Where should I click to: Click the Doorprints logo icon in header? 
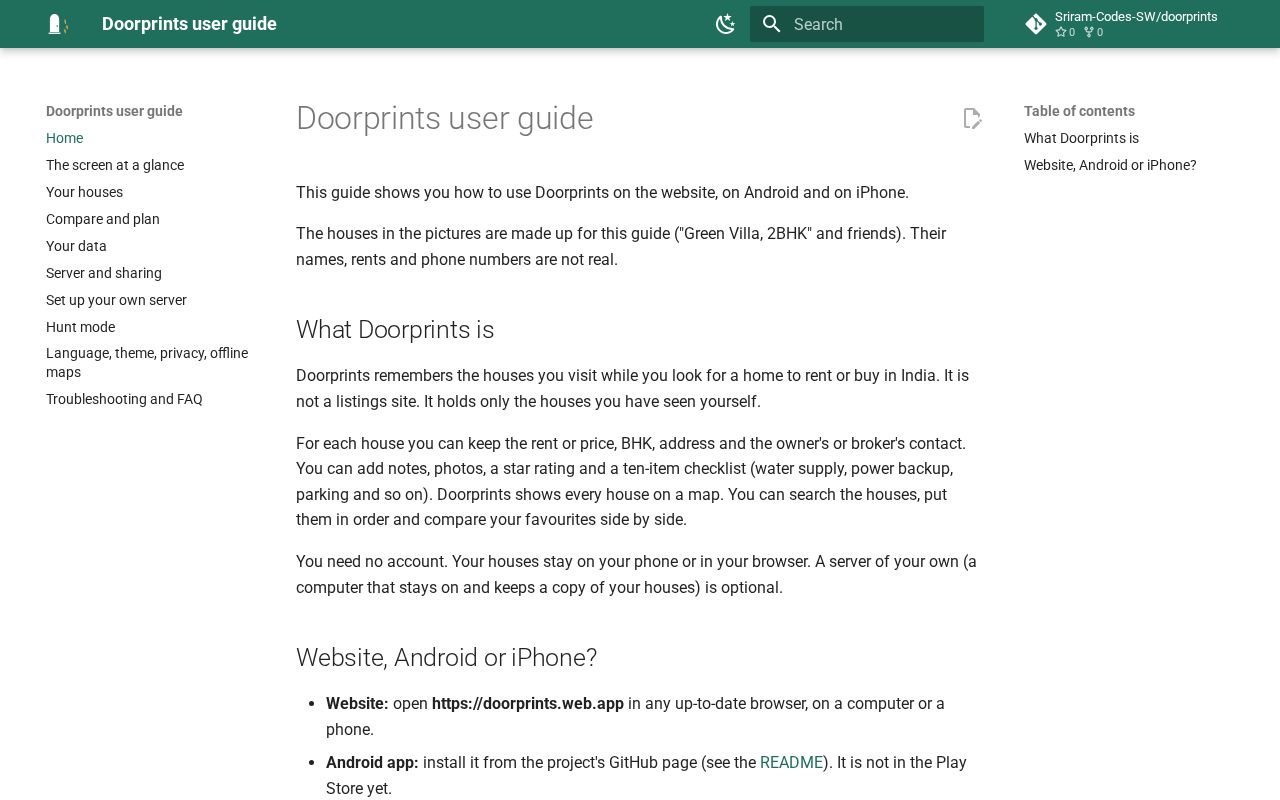click(58, 24)
